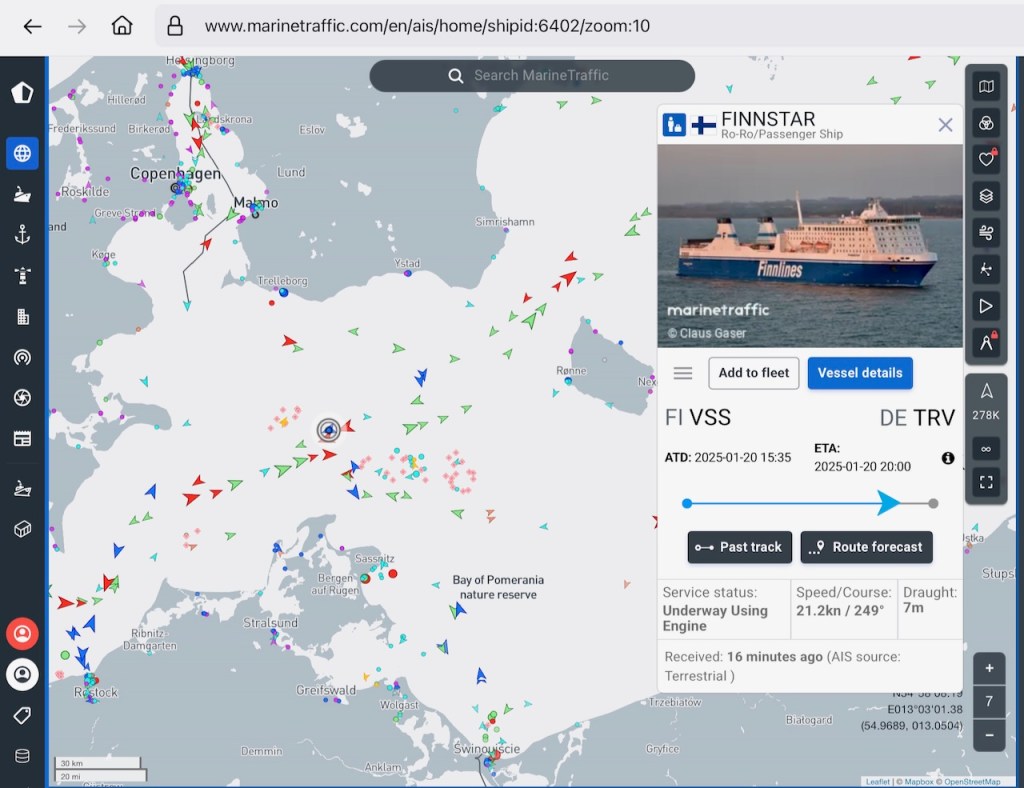Open the Live Map globe icon
This screenshot has width=1024, height=788.
coord(22,153)
